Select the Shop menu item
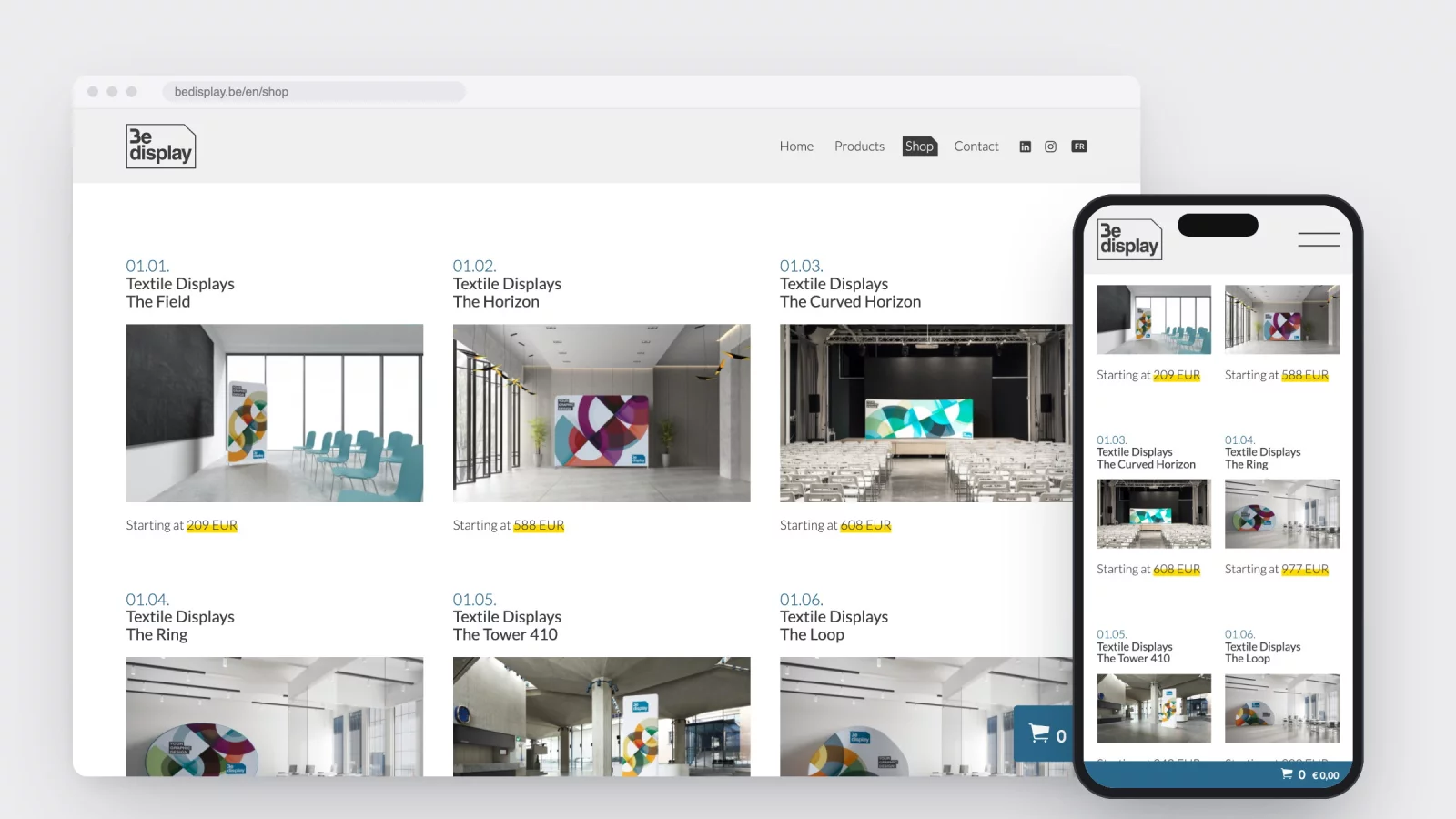 point(919,147)
